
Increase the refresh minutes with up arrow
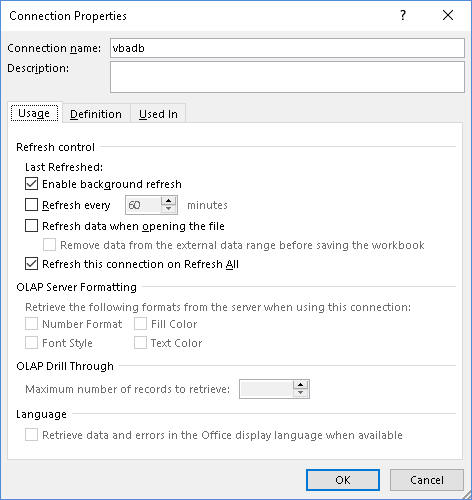point(169,201)
